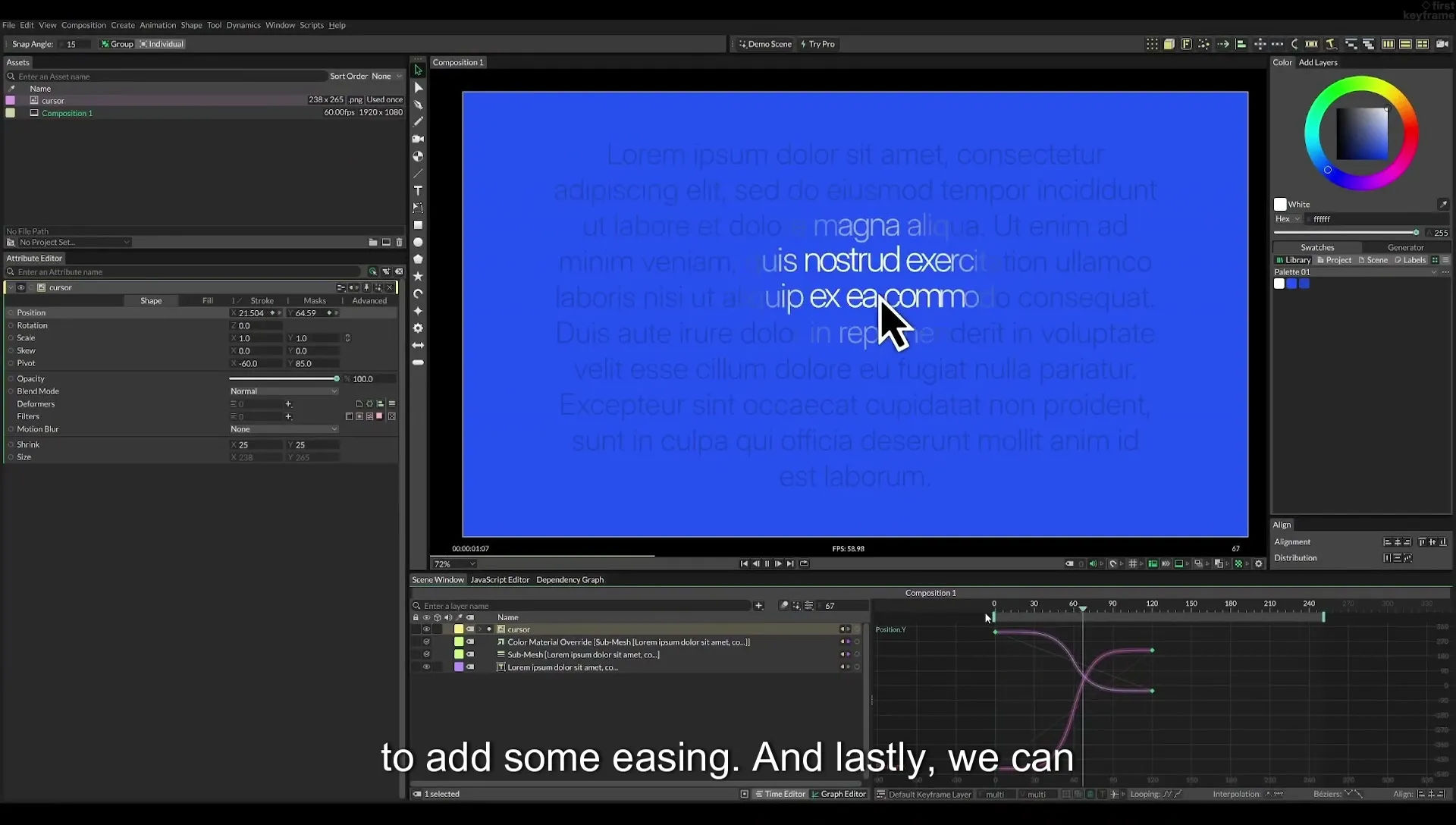The height and width of the screenshot is (825, 1456).
Task: Select the Pencil tool
Action: (418, 121)
